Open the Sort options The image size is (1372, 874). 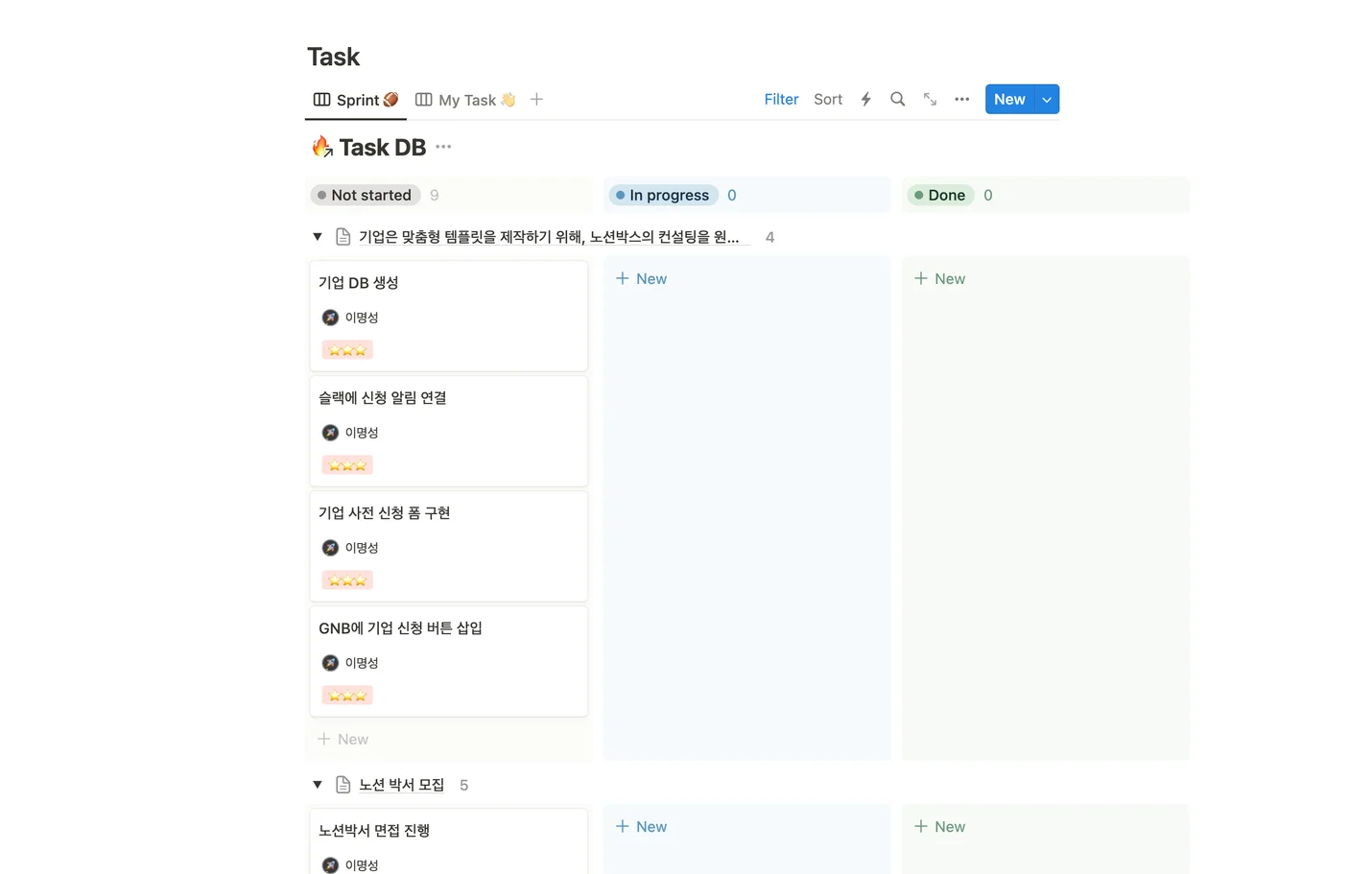pos(828,99)
